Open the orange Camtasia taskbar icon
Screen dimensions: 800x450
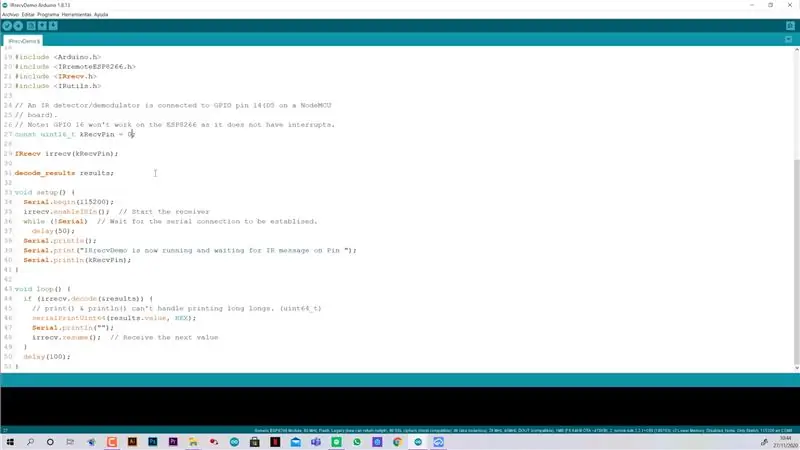point(112,442)
